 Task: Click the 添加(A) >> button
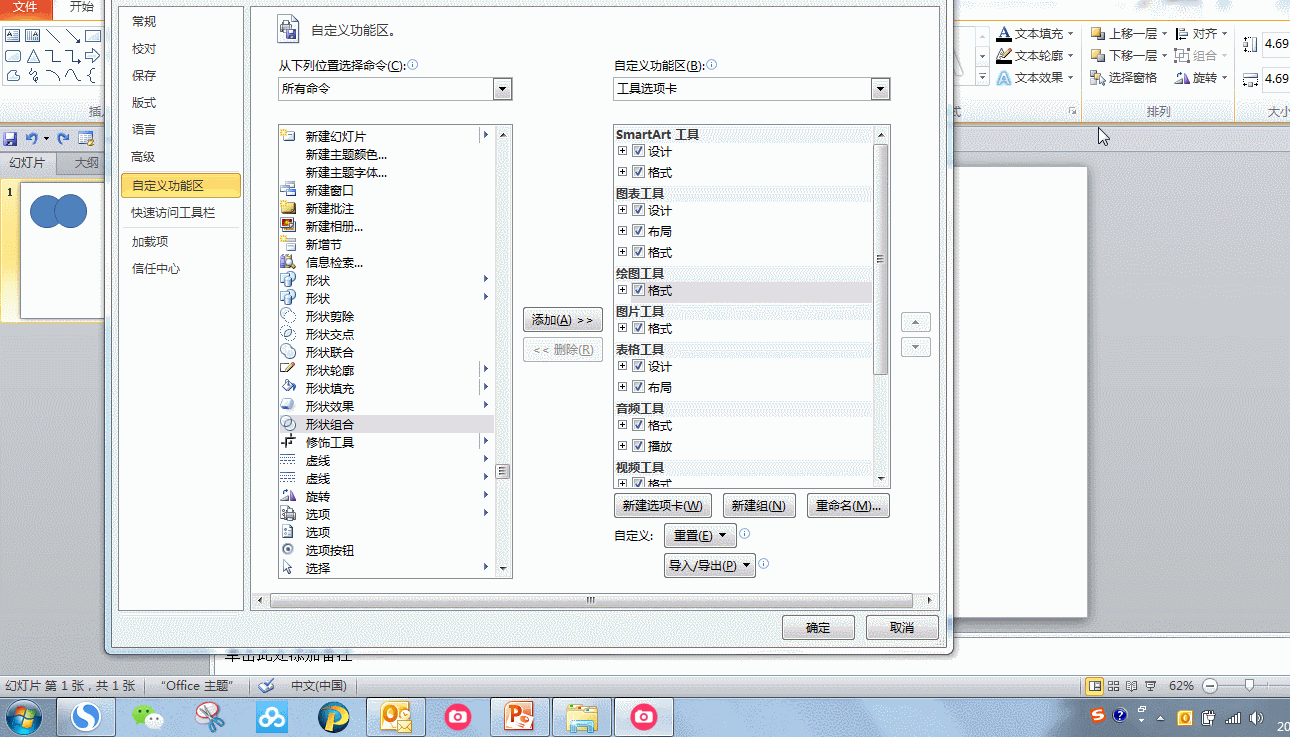[563, 320]
